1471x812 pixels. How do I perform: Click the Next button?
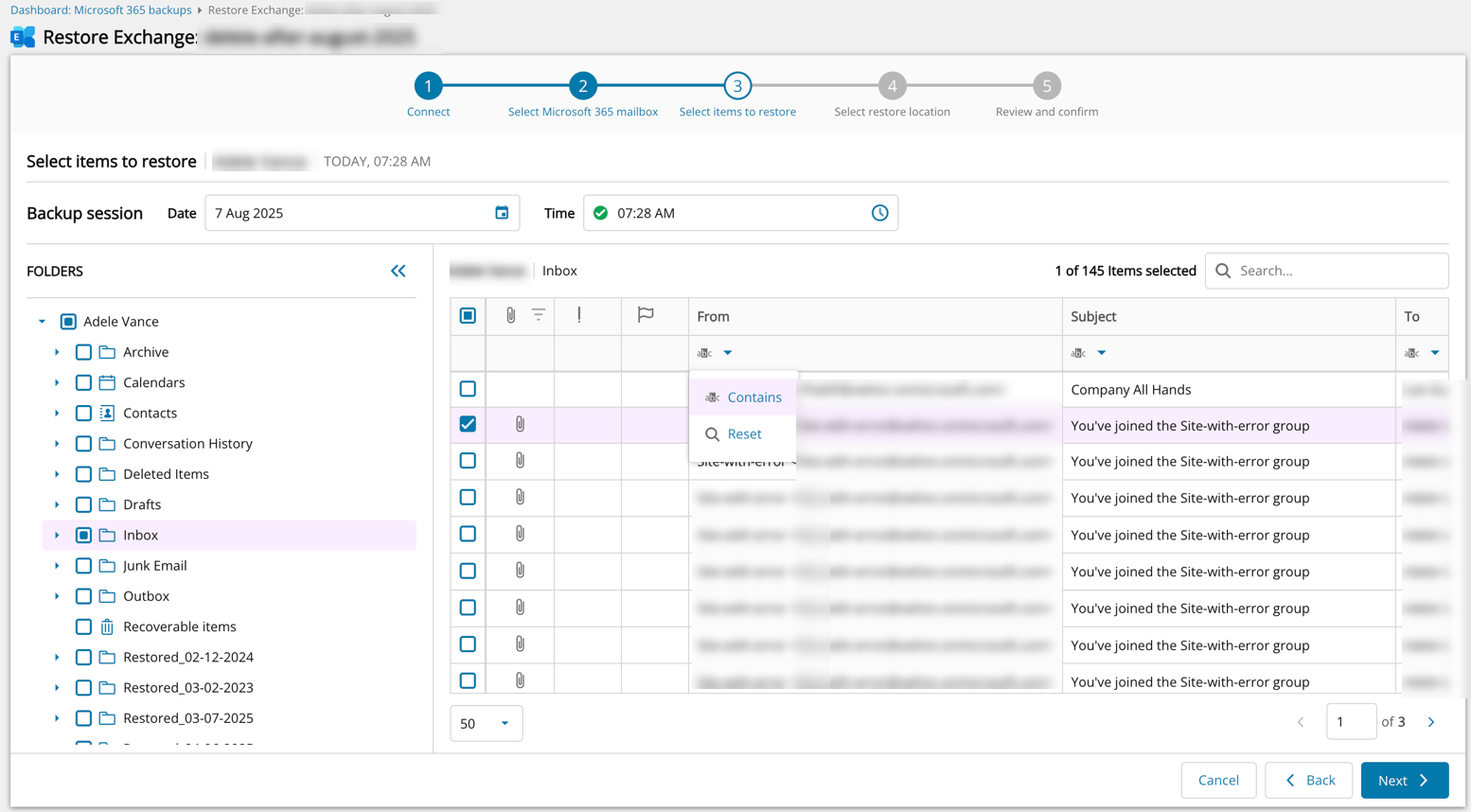[1404, 780]
